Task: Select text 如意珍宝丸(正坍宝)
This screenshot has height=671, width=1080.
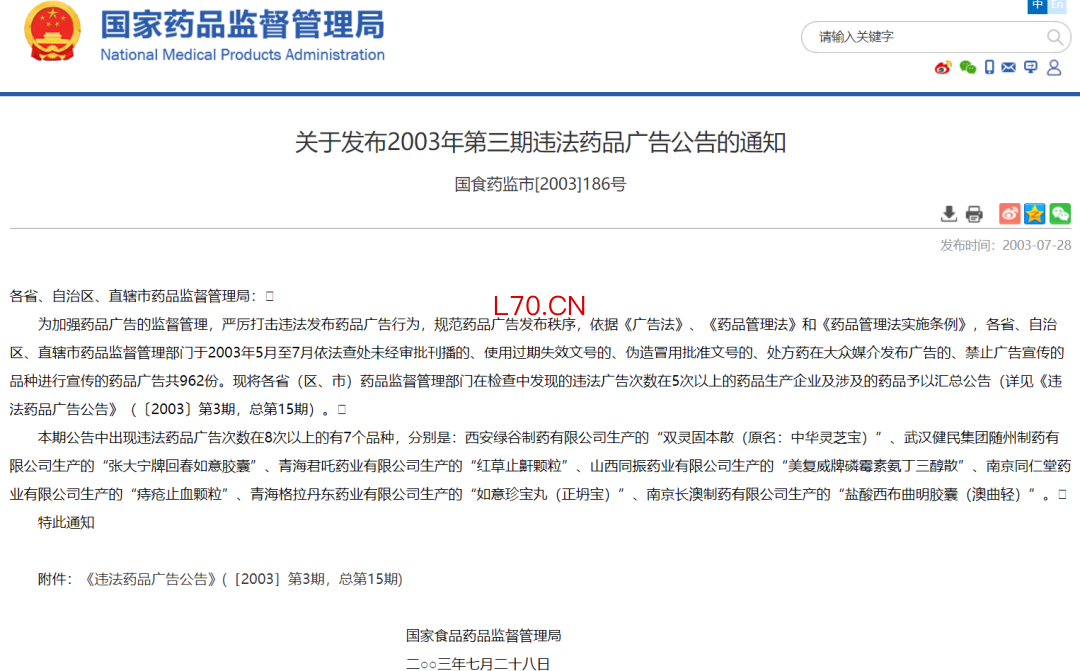Action: (x=543, y=495)
